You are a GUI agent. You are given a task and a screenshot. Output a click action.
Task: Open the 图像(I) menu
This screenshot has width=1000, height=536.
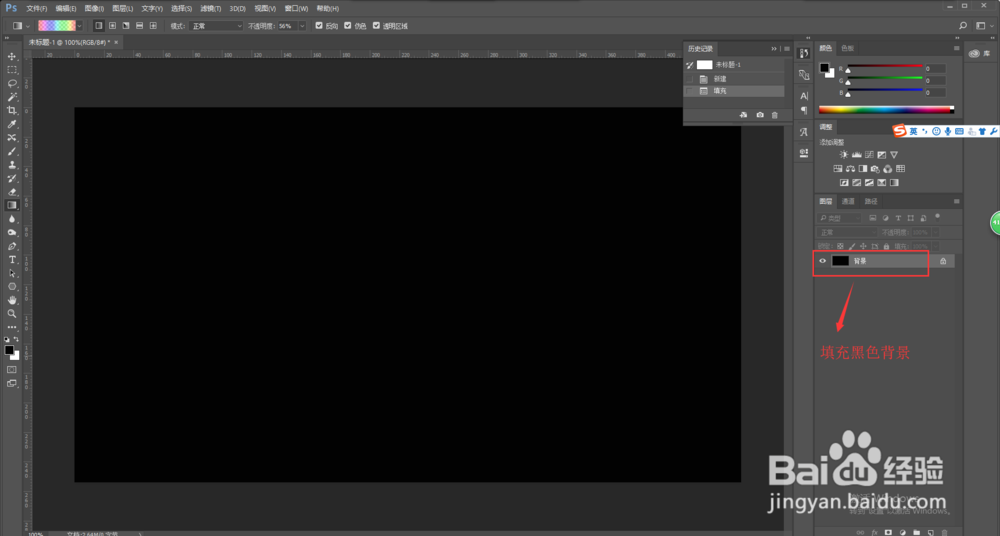tap(94, 8)
